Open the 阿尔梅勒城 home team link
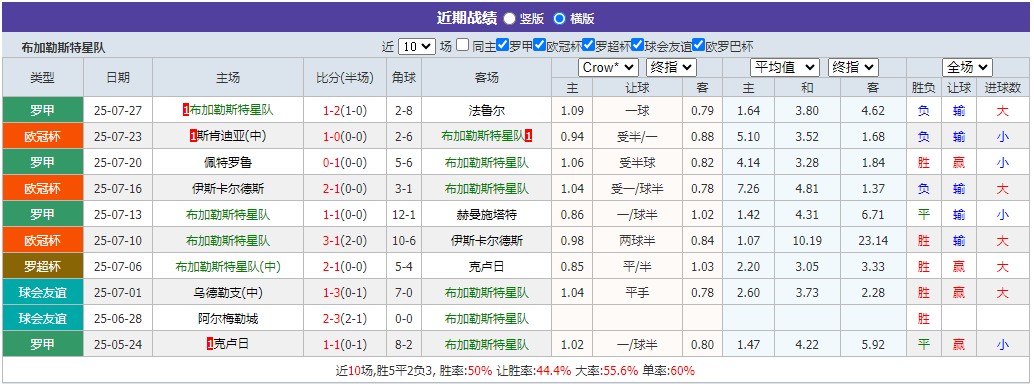The image size is (1034, 384). click(x=228, y=319)
